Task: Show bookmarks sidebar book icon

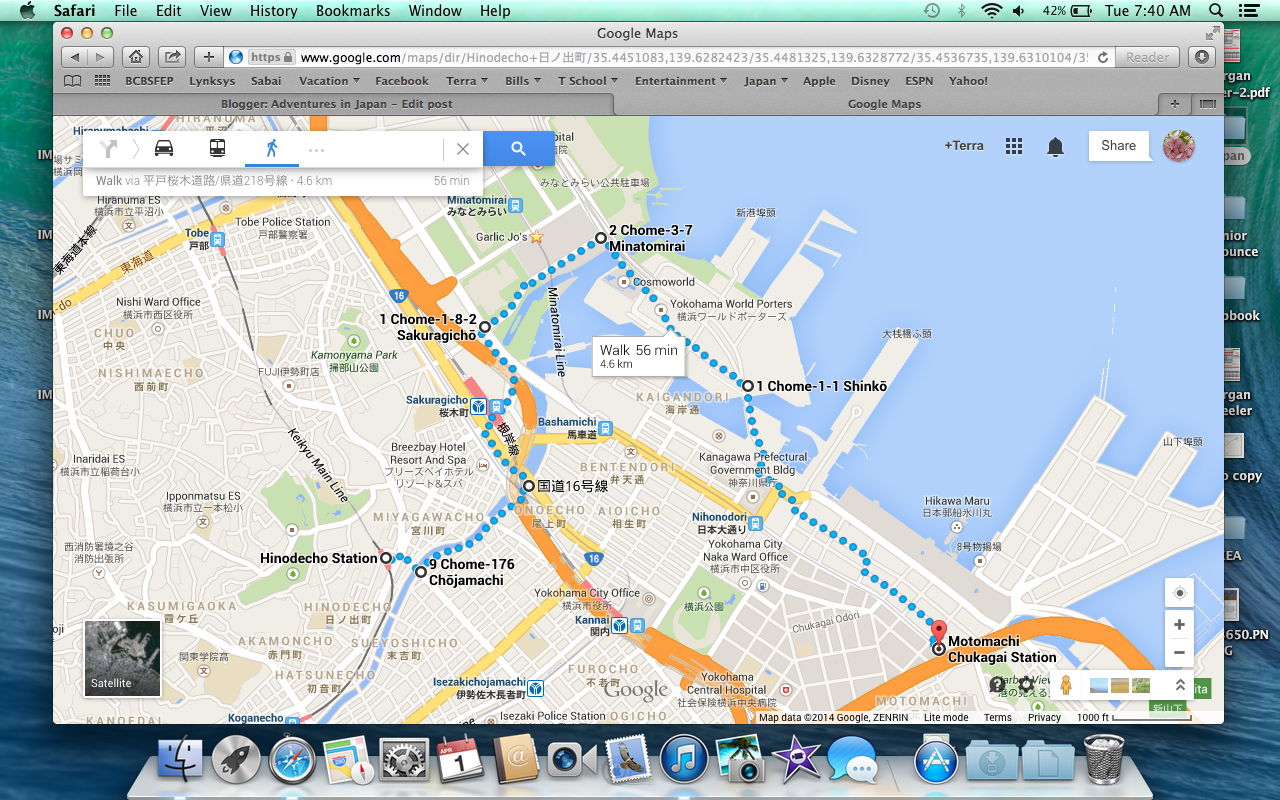Action: (x=72, y=81)
